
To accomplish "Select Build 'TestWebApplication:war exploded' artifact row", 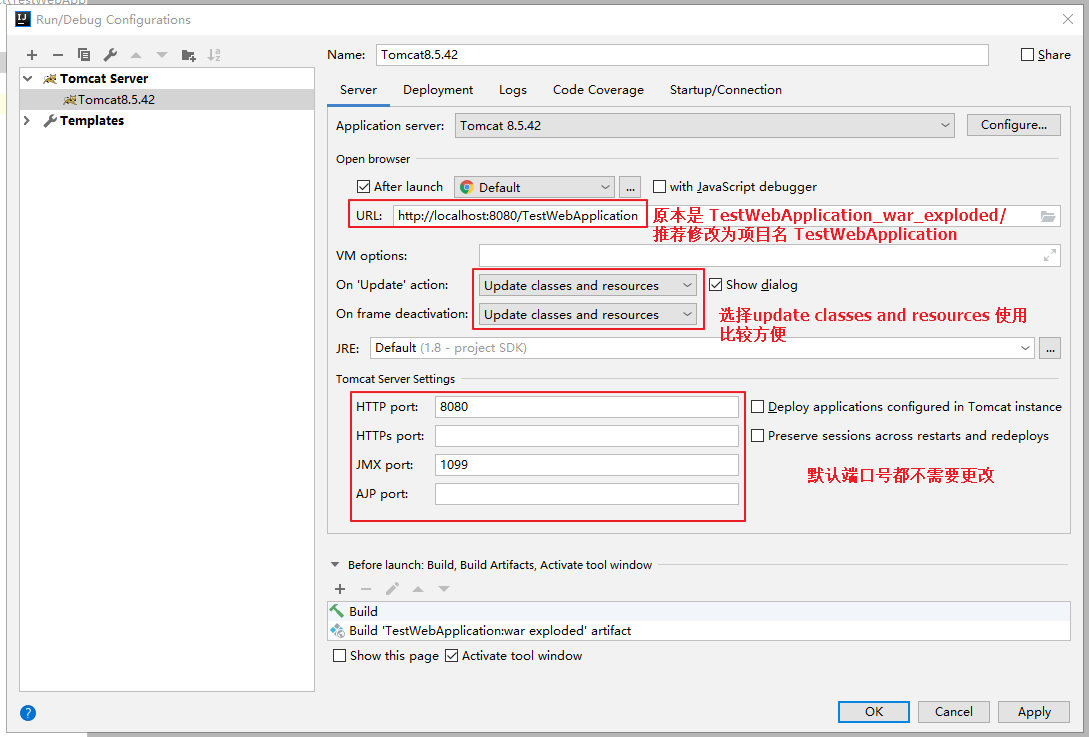I will point(699,631).
